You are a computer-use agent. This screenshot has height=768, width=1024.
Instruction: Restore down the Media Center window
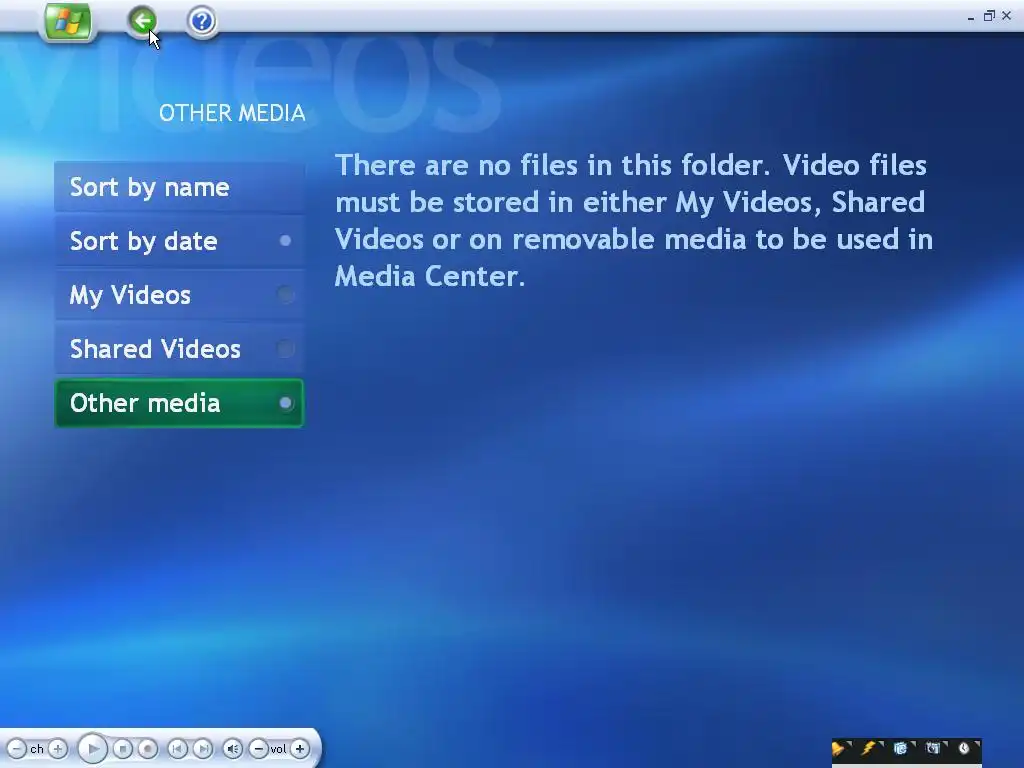tap(989, 16)
